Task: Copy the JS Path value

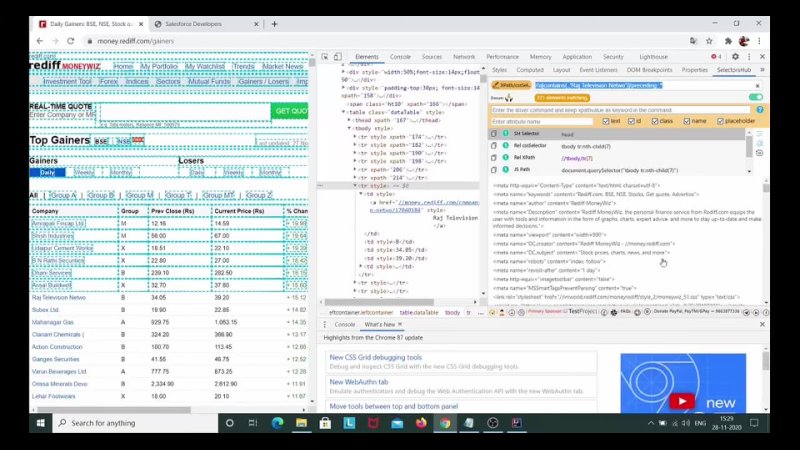Action: (x=493, y=170)
